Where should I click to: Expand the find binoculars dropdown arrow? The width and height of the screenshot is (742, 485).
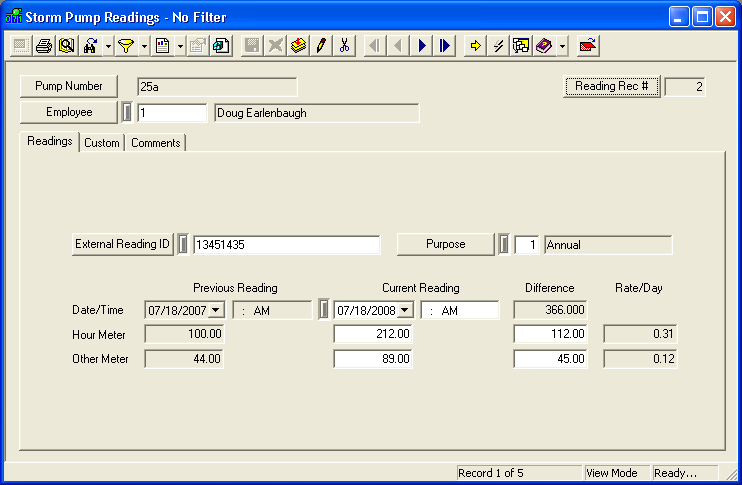coord(108,46)
